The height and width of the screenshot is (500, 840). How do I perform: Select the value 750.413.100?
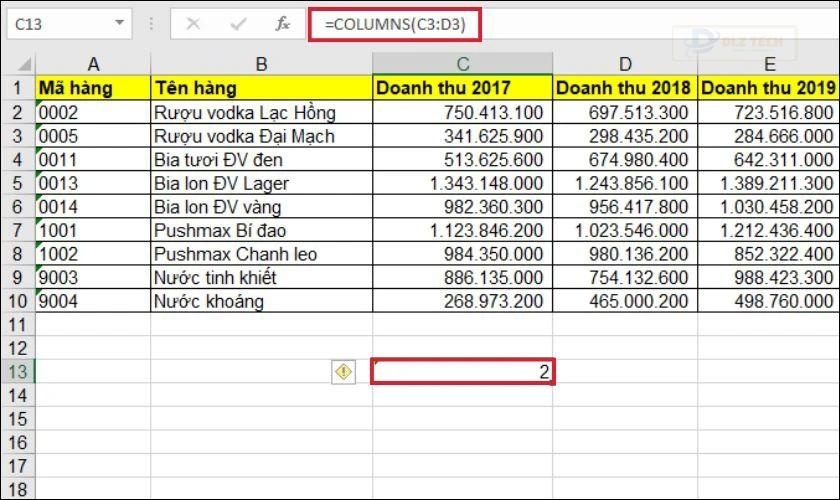[x=463, y=113]
